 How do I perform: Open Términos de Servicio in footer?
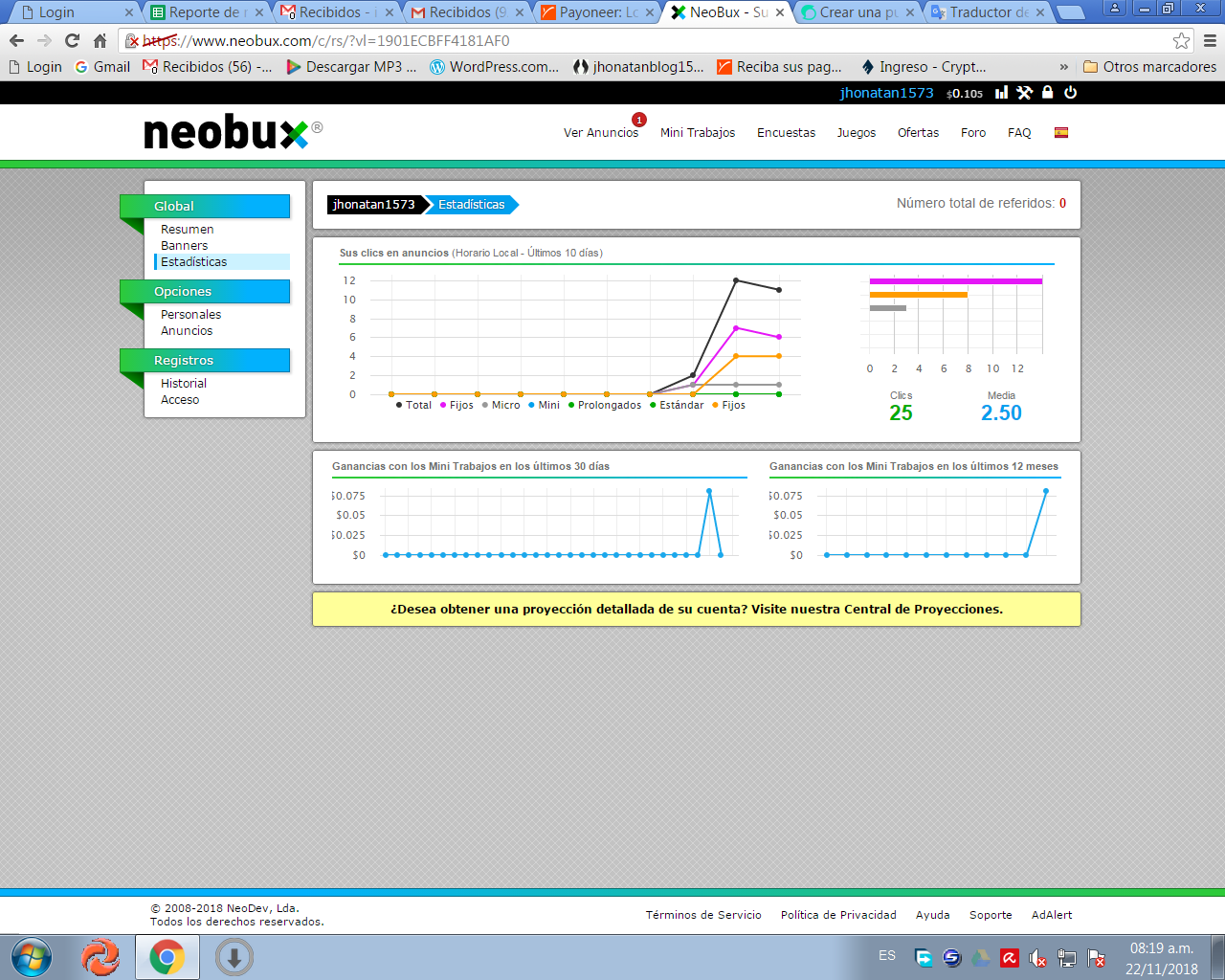pos(703,915)
